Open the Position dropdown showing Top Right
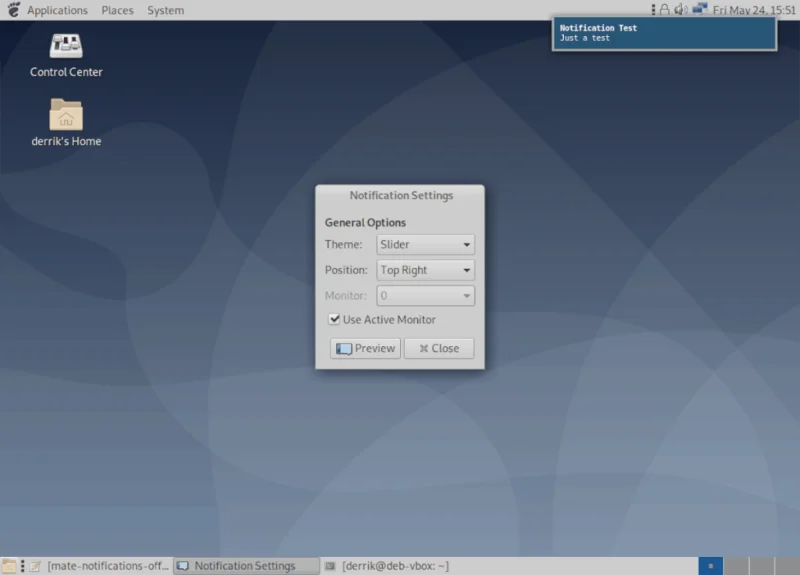Screen dimensions: 800x575 (x=426, y=270)
